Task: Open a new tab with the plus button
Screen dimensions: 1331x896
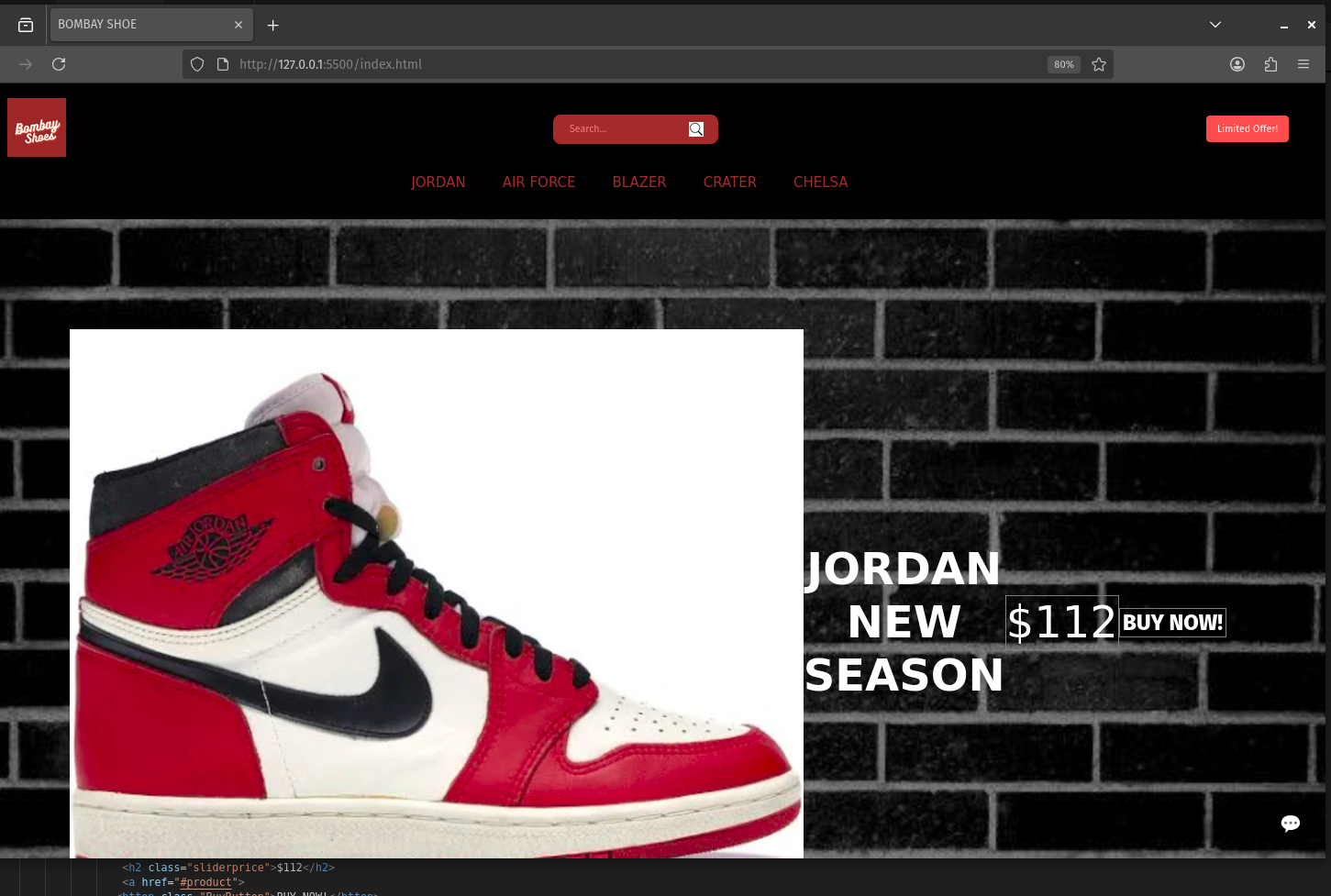Action: 272,26
